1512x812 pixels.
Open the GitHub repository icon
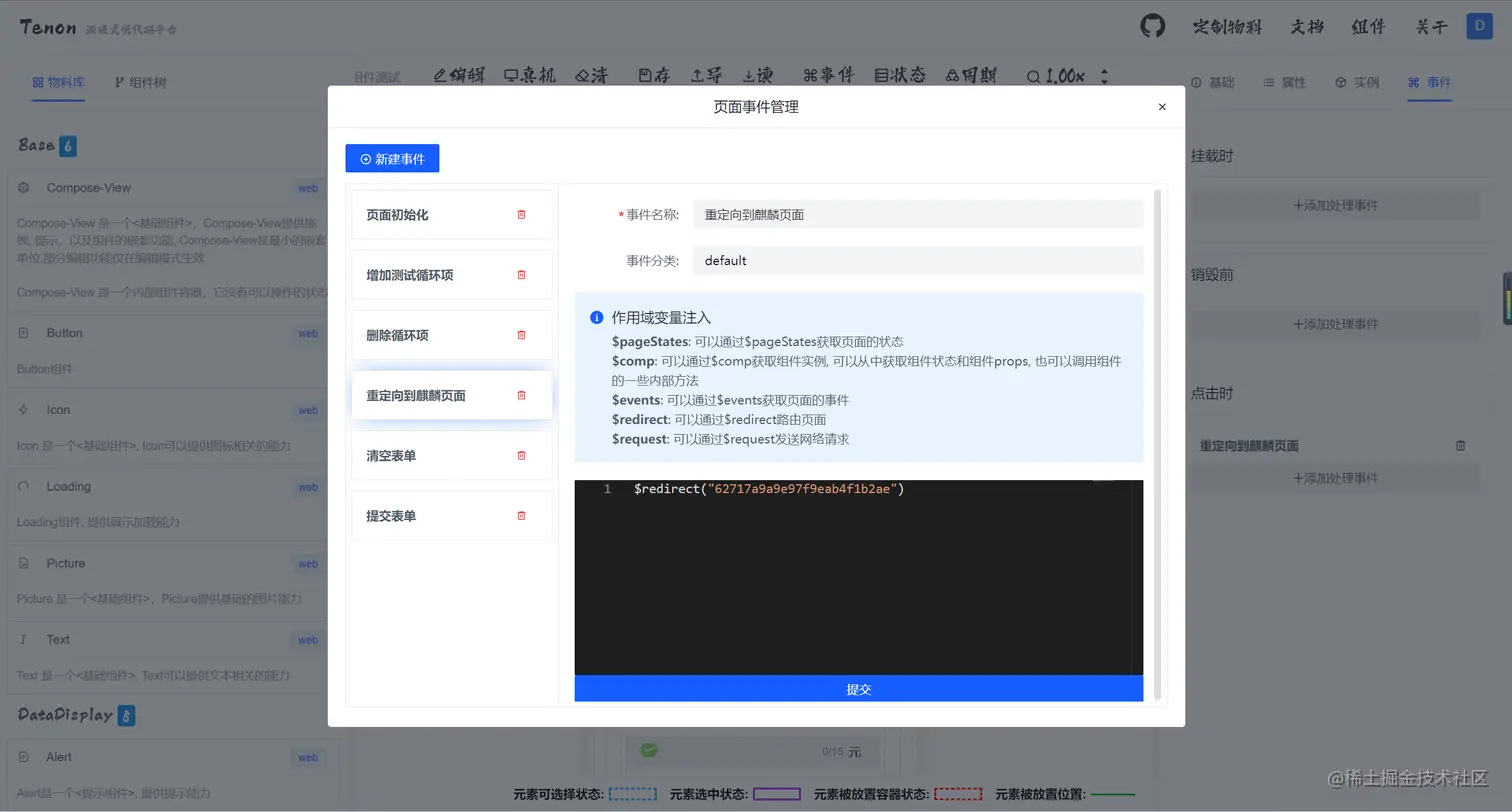[1153, 26]
